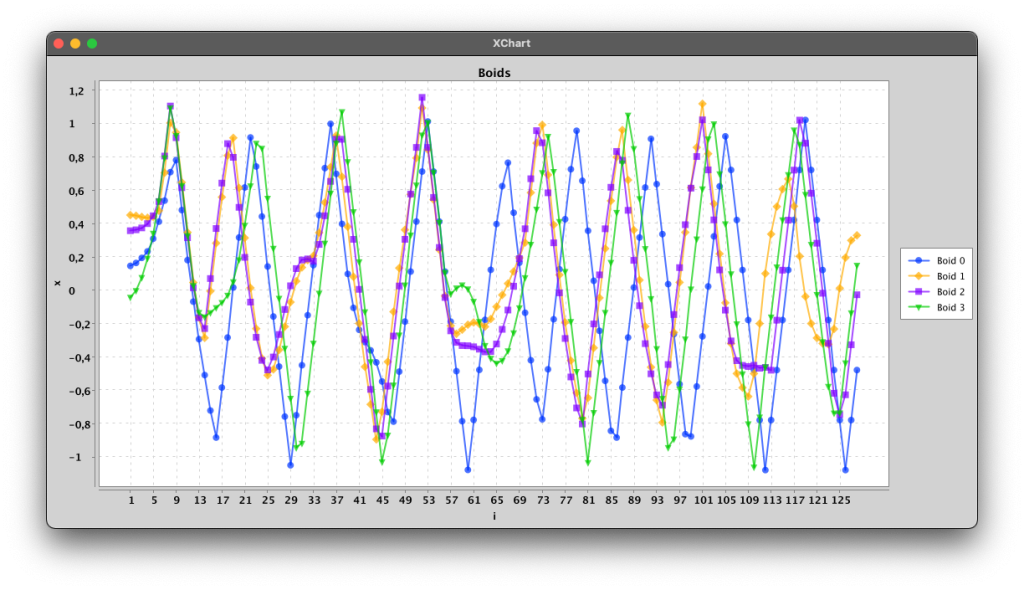The width and height of the screenshot is (1024, 590).
Task: Click the x-axis tick label 125
Action: (841, 499)
